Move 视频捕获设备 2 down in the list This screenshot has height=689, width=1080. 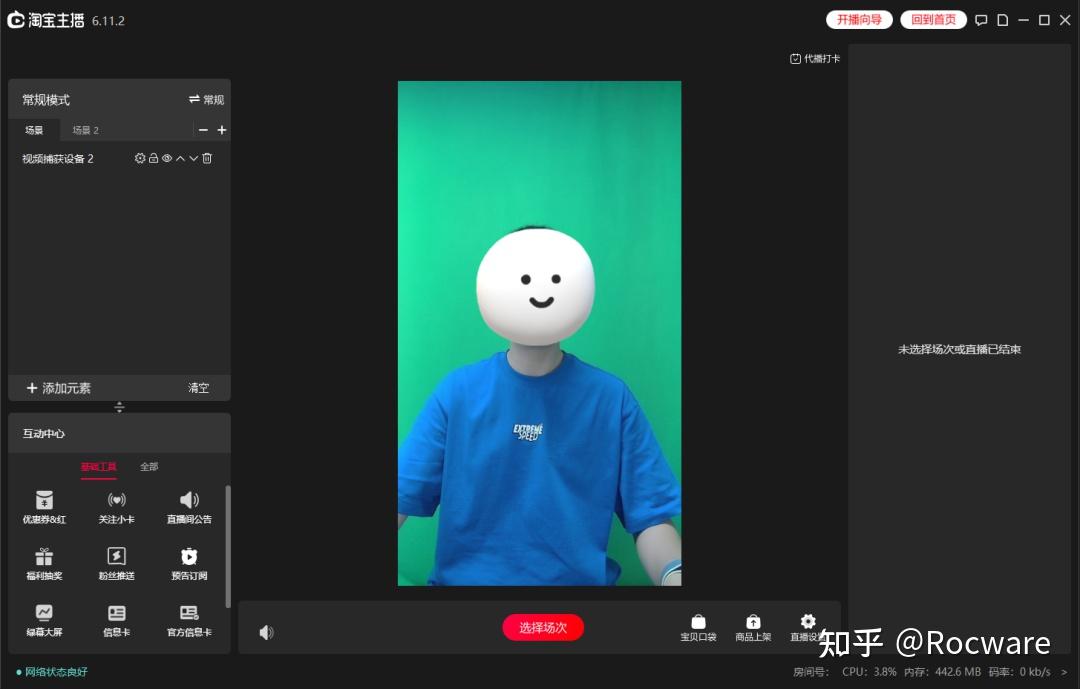tap(194, 158)
